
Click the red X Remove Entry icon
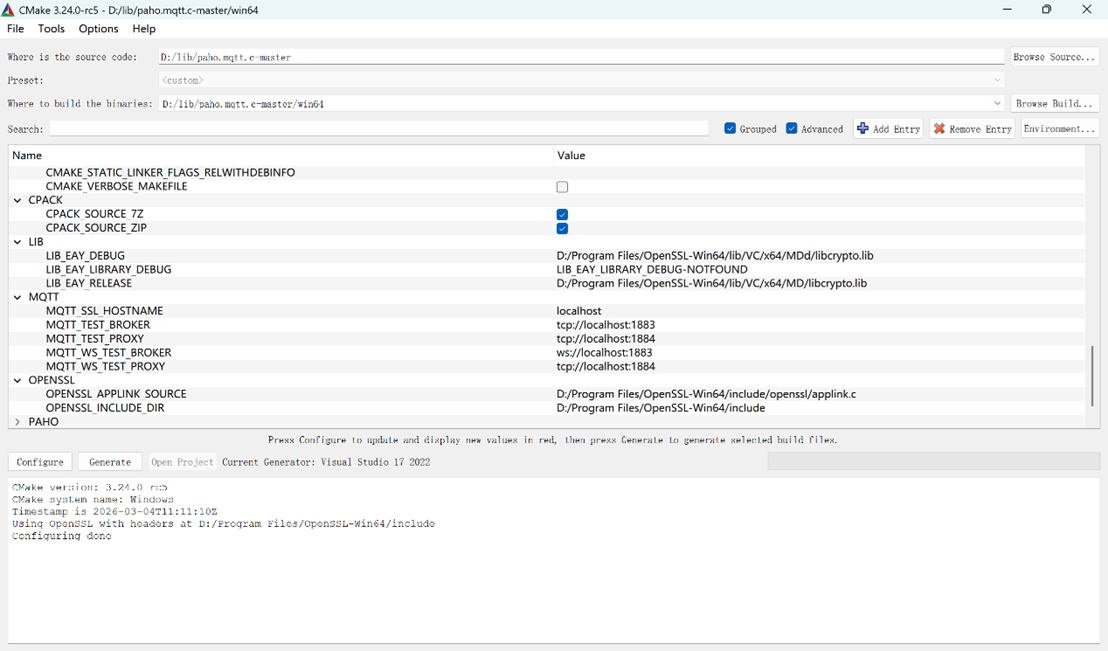click(939, 129)
